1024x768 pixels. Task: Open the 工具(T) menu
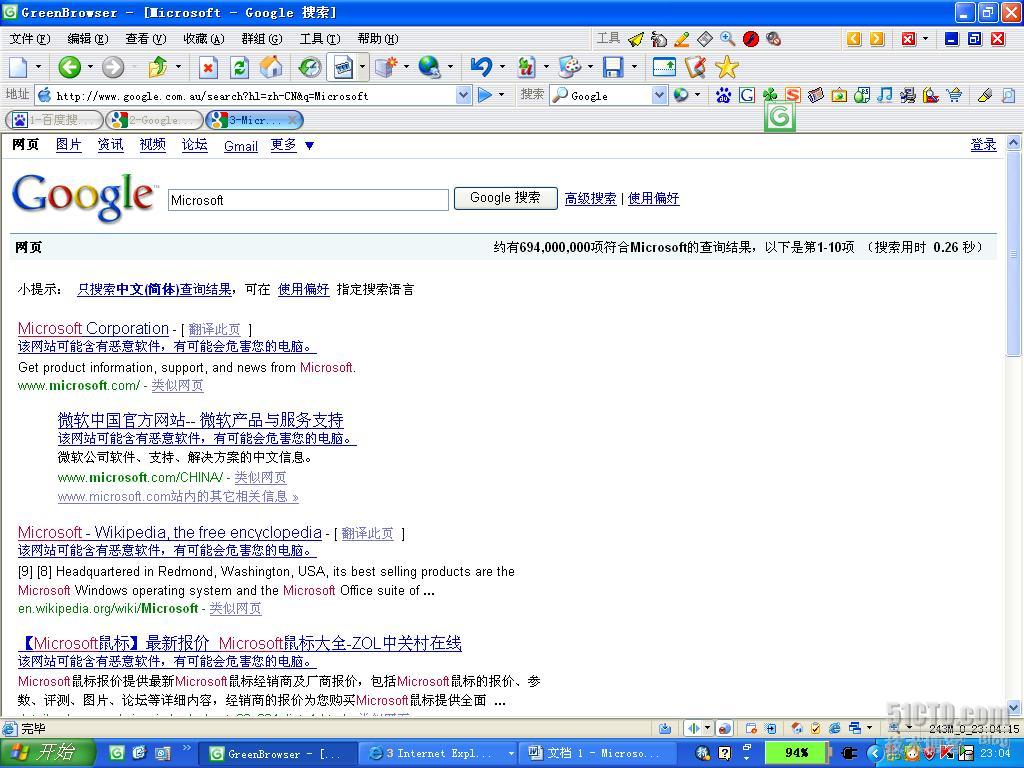click(x=320, y=39)
